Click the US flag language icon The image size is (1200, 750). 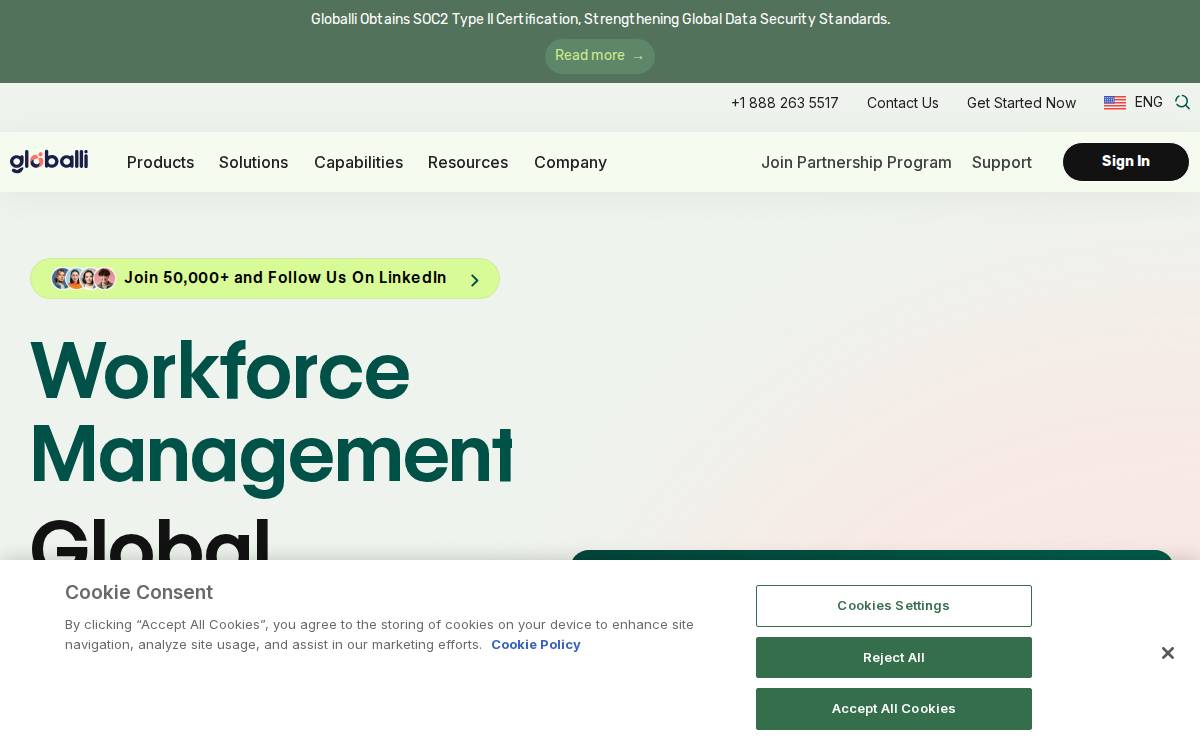(x=1115, y=102)
